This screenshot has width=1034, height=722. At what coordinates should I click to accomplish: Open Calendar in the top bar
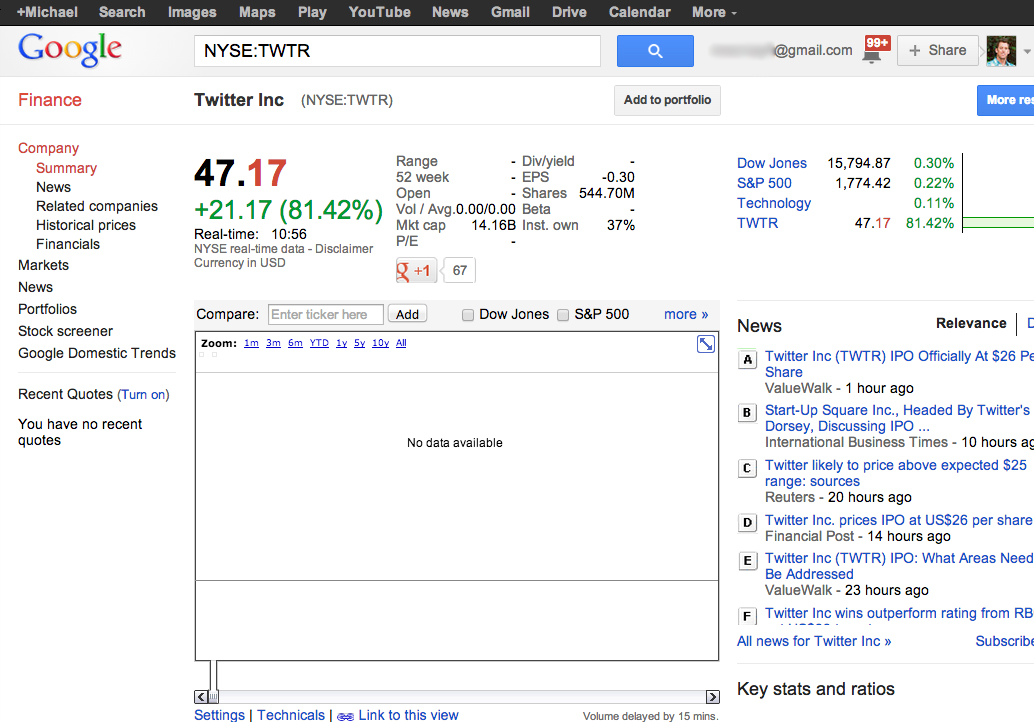pyautogui.click(x=639, y=12)
